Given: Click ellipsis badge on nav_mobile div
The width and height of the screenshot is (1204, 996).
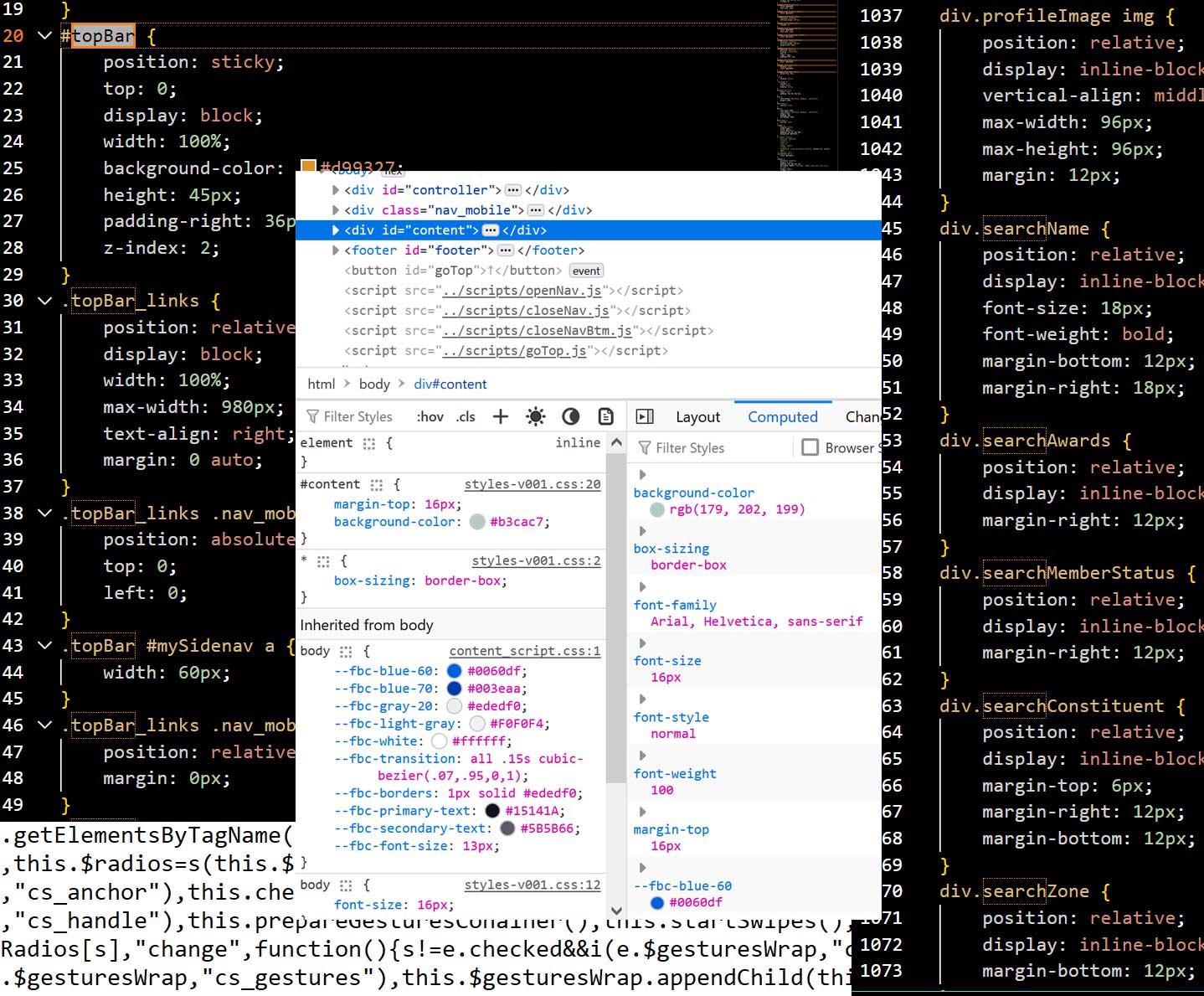Looking at the screenshot, I should click(x=536, y=210).
